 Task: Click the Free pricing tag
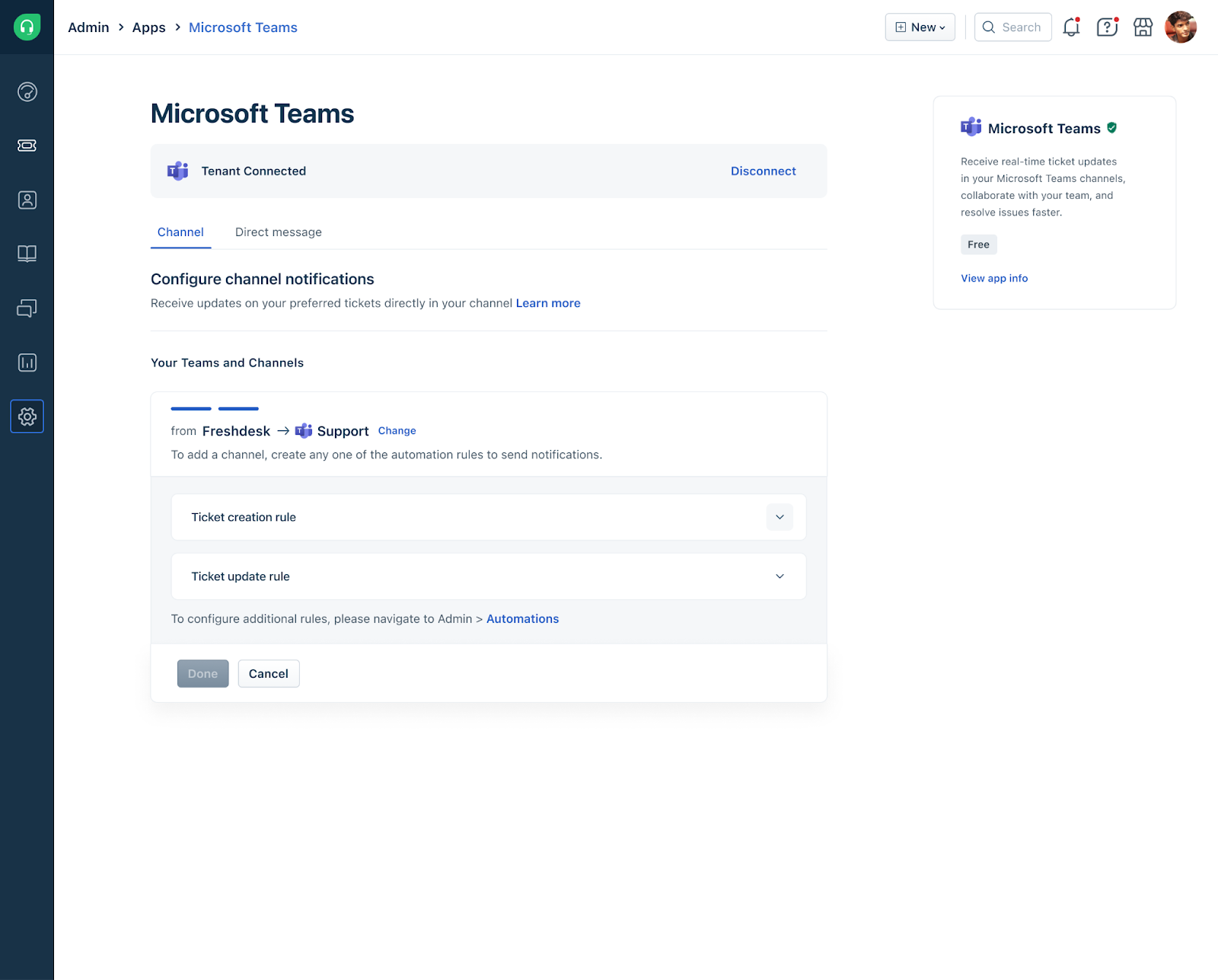coord(979,244)
